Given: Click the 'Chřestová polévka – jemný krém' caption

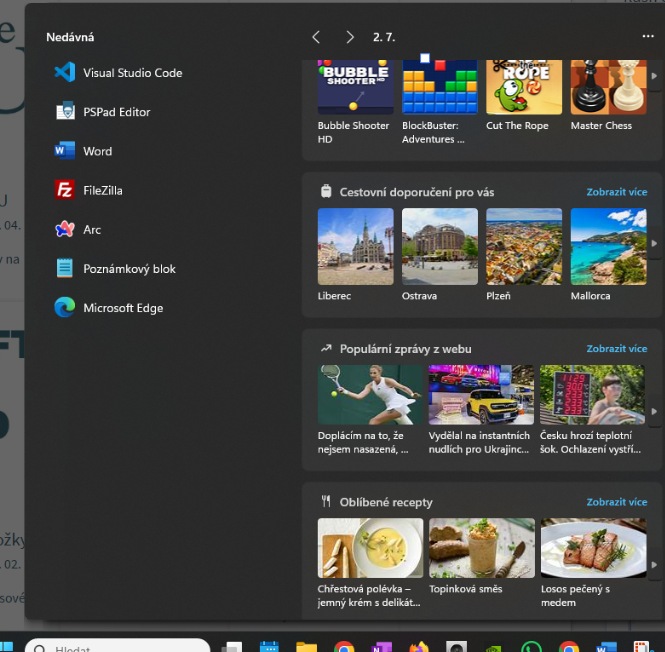Looking at the screenshot, I should pyautogui.click(x=369, y=596).
